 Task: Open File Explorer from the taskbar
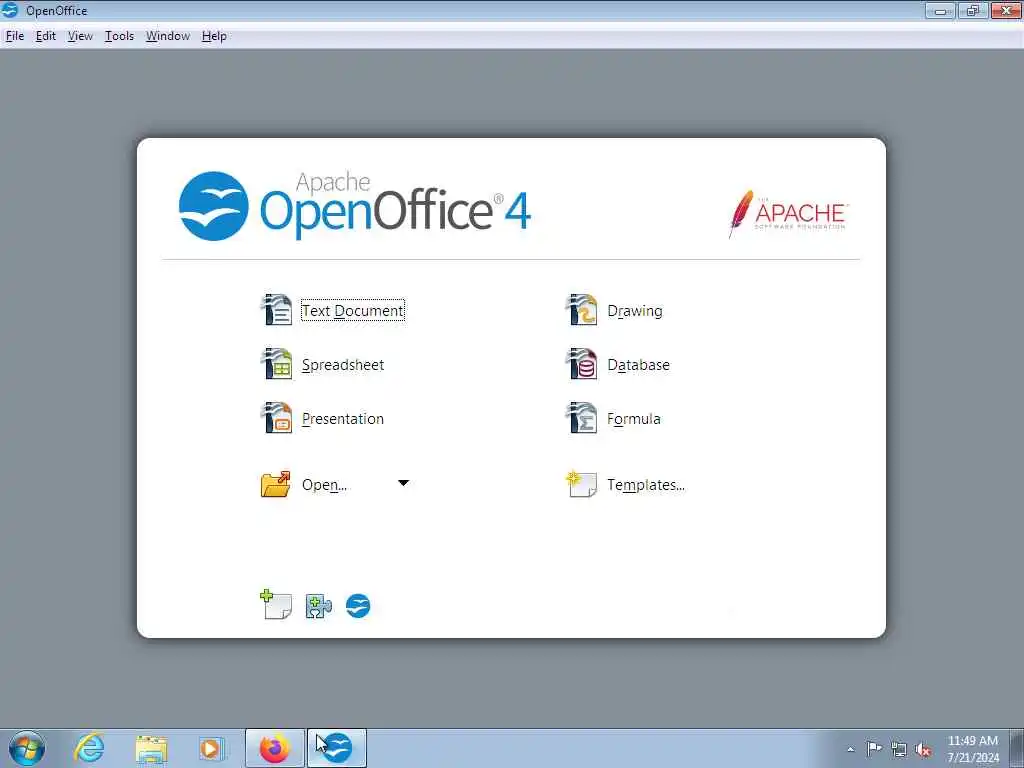click(151, 749)
